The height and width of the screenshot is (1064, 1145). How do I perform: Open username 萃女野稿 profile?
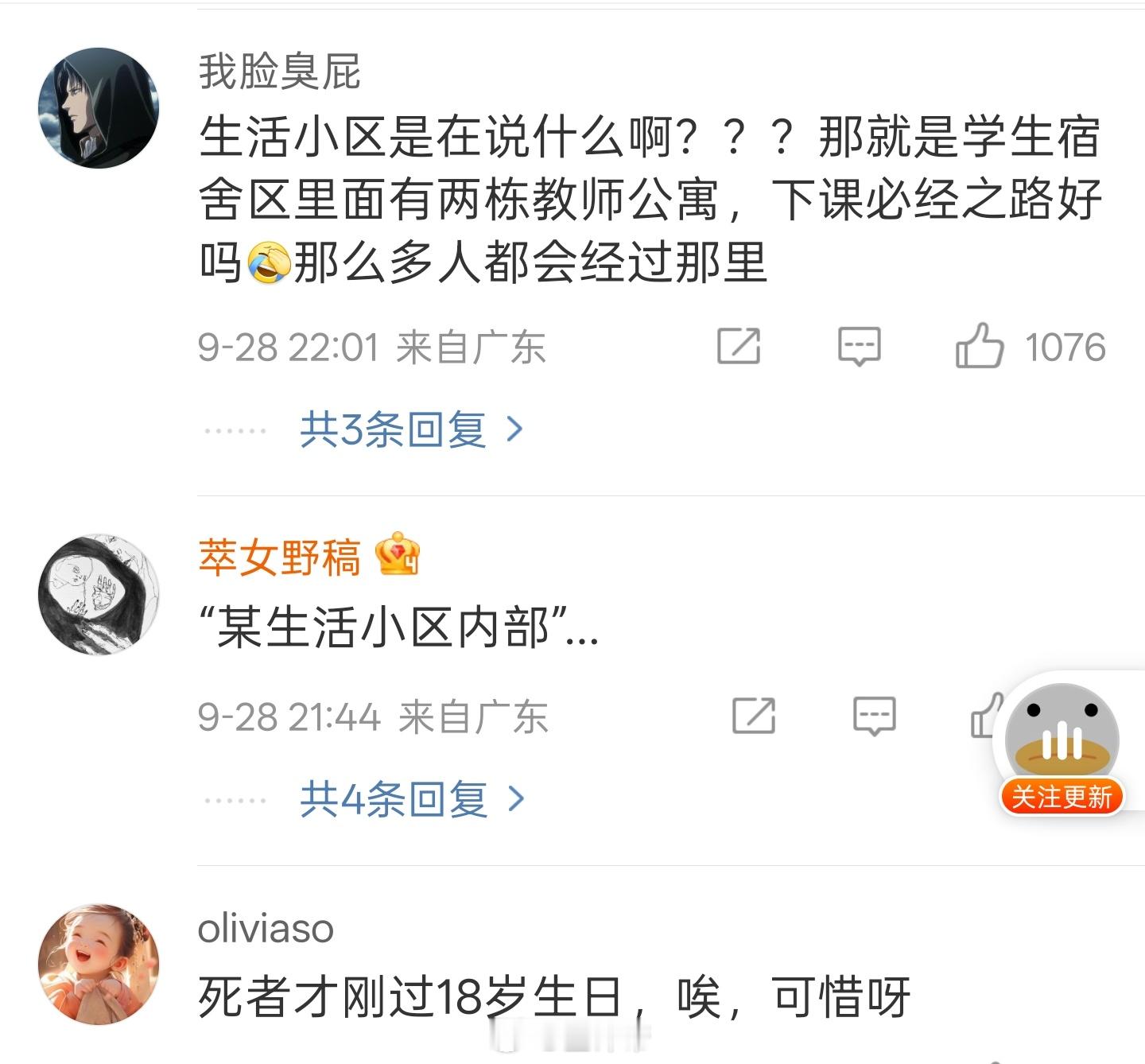(279, 557)
